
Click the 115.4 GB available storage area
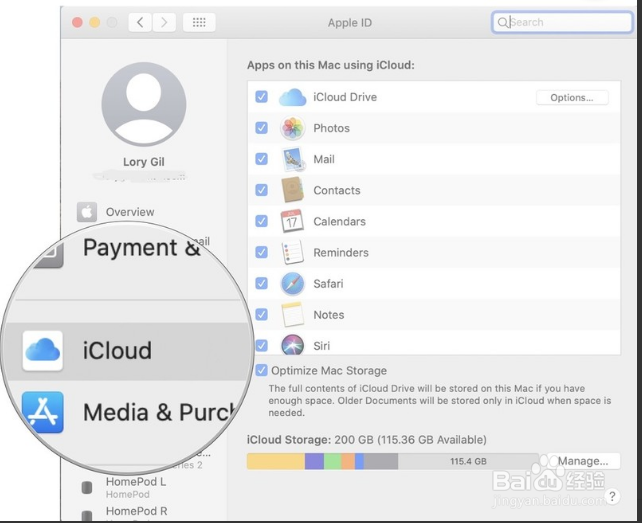click(468, 461)
